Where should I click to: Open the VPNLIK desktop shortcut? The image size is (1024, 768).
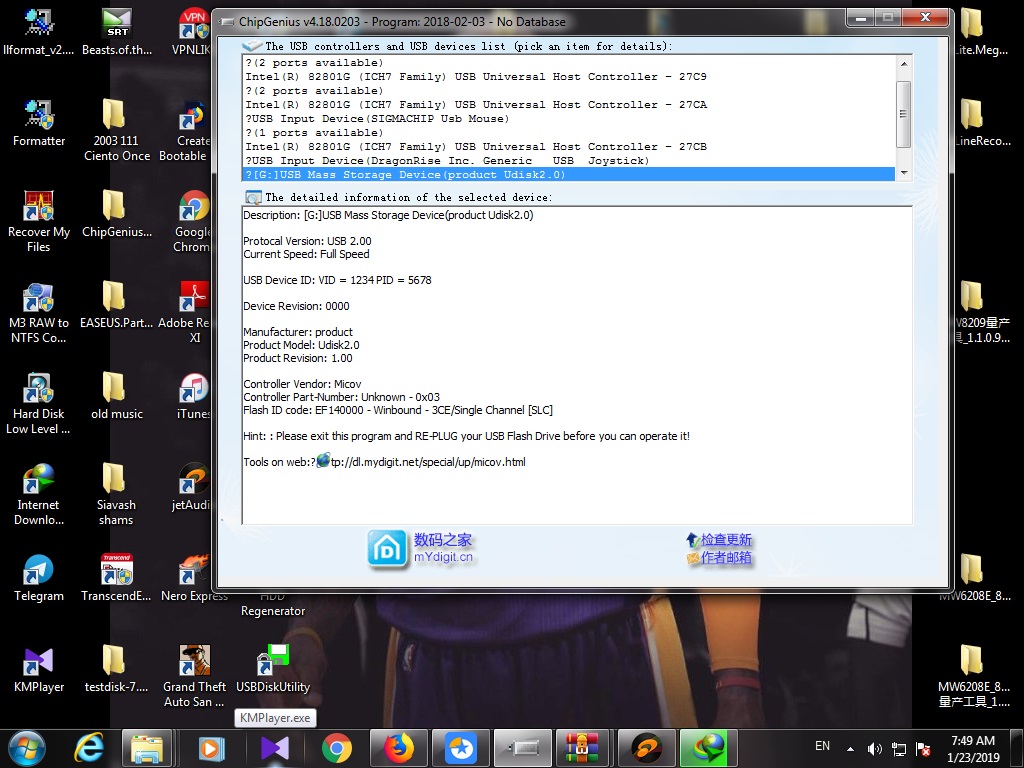(x=193, y=31)
